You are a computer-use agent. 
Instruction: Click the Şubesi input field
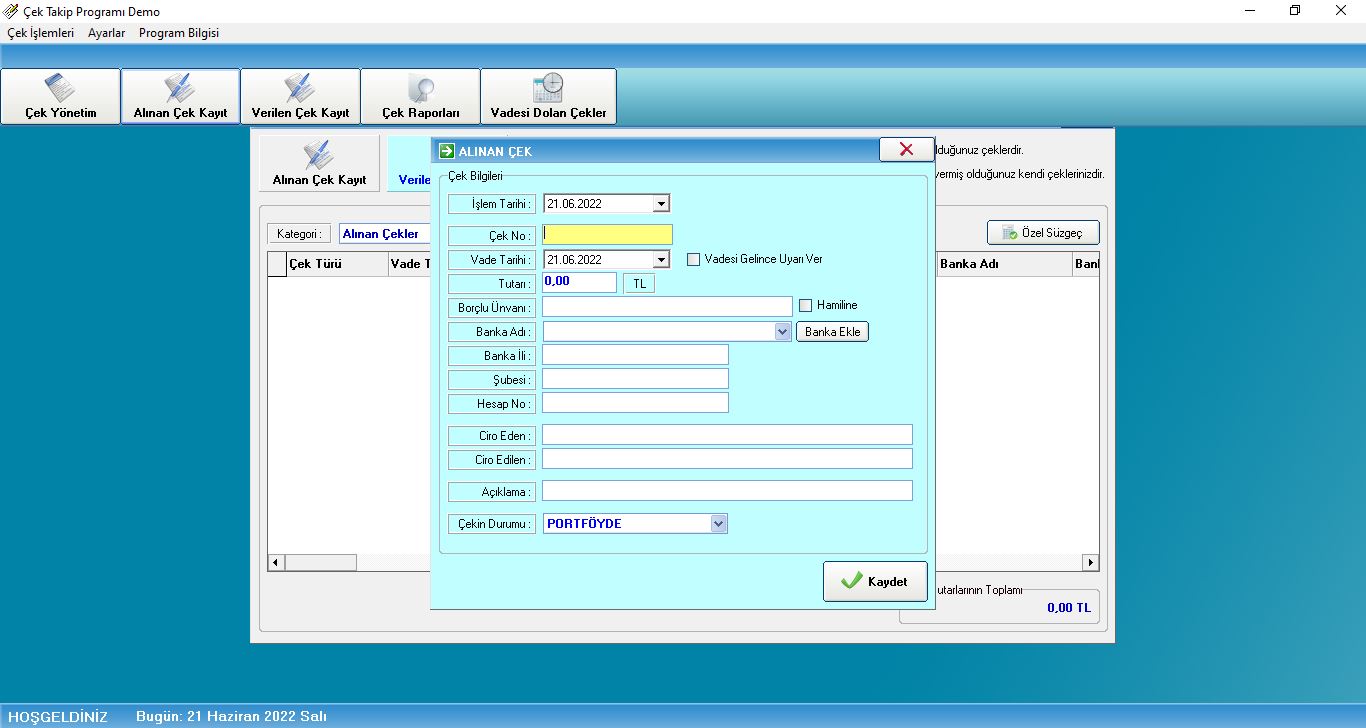(x=635, y=379)
